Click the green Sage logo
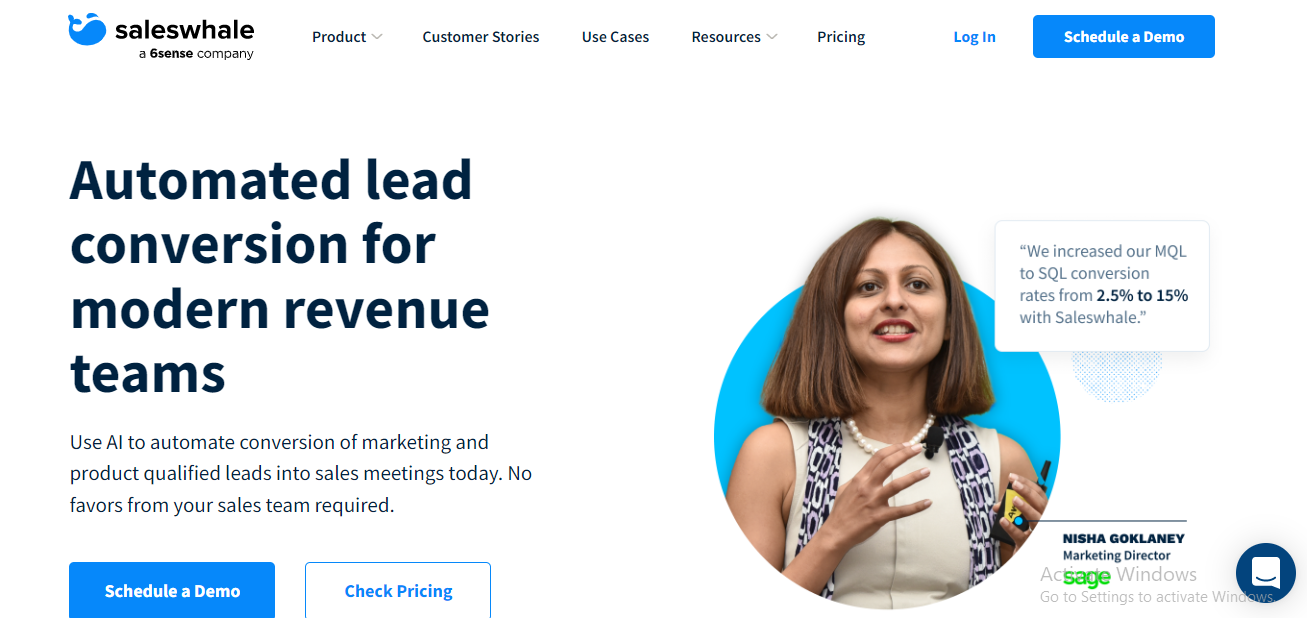 point(1087,578)
